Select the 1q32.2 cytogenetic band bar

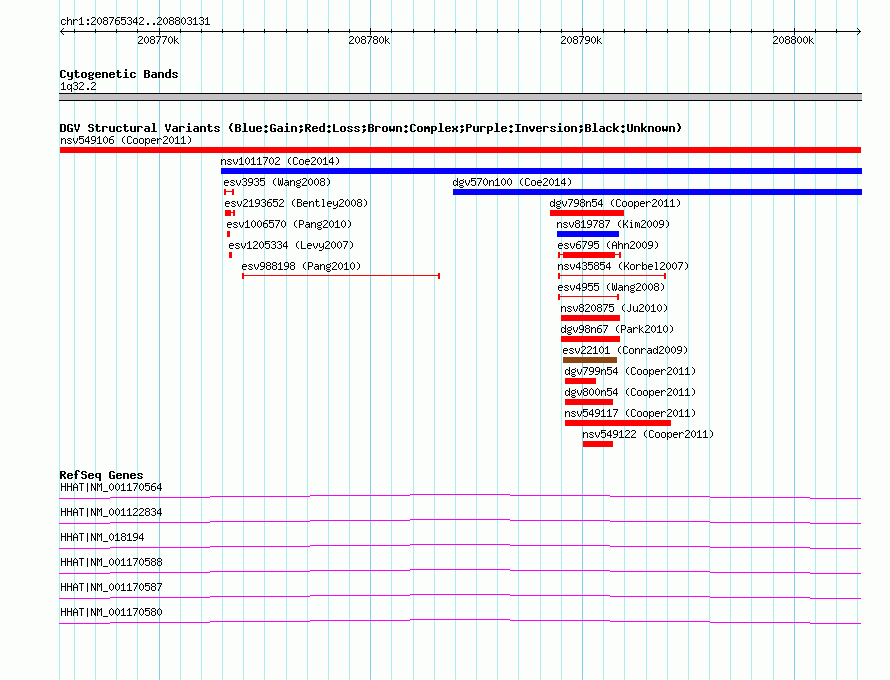click(460, 97)
